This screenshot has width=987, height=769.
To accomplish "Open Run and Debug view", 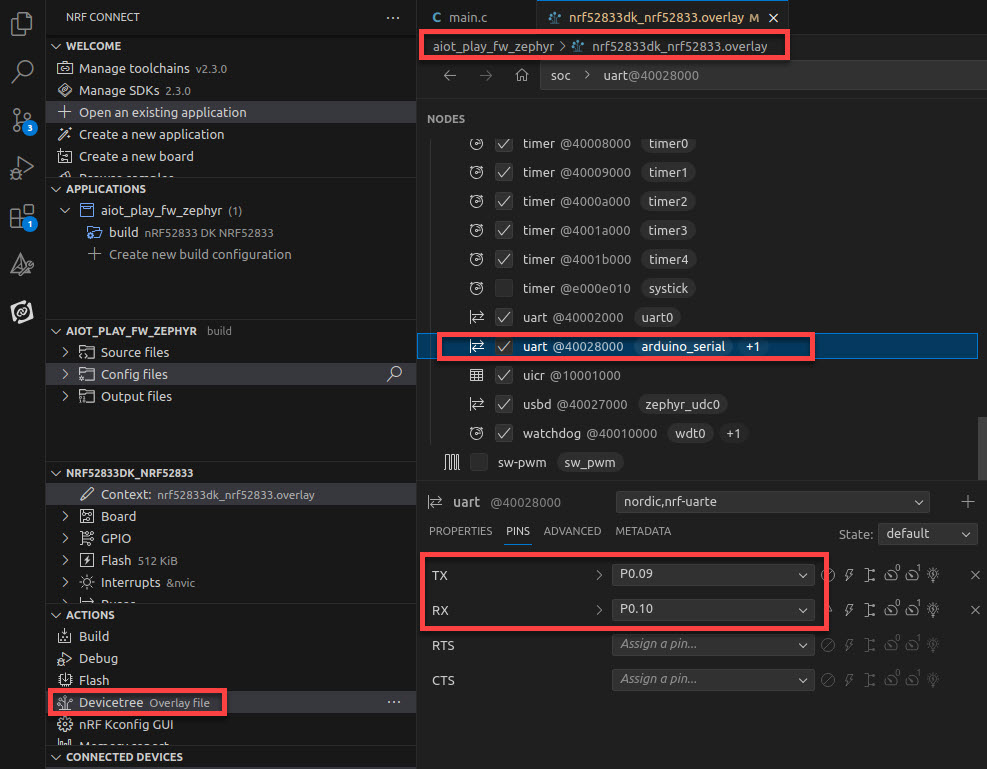I will [22, 168].
